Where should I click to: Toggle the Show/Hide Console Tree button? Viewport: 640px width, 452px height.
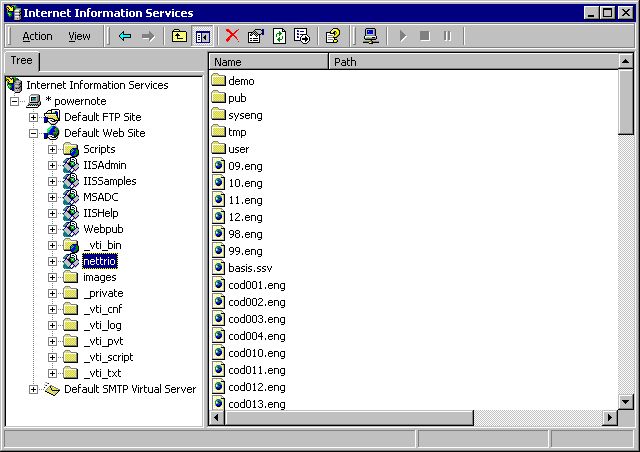203,36
